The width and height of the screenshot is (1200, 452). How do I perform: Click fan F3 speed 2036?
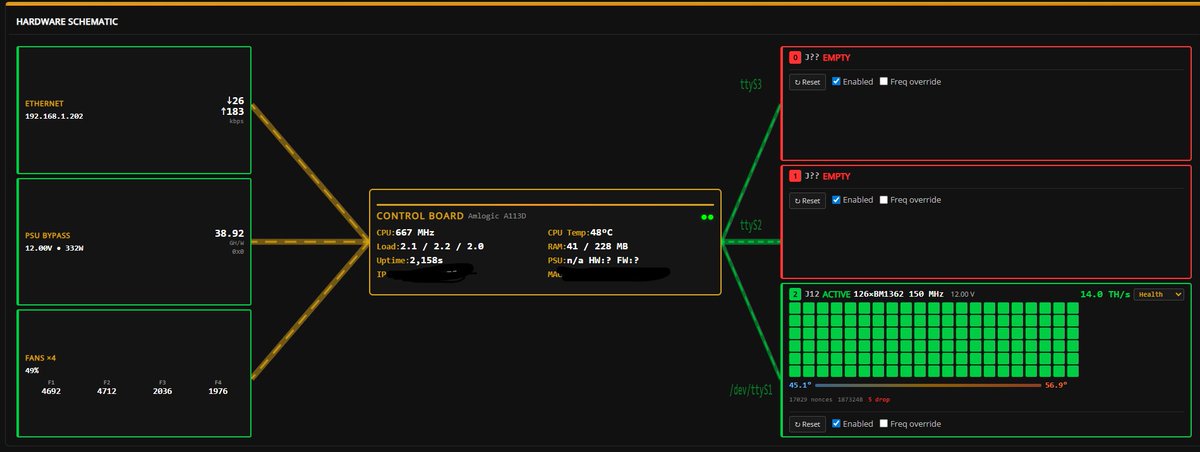[x=162, y=391]
